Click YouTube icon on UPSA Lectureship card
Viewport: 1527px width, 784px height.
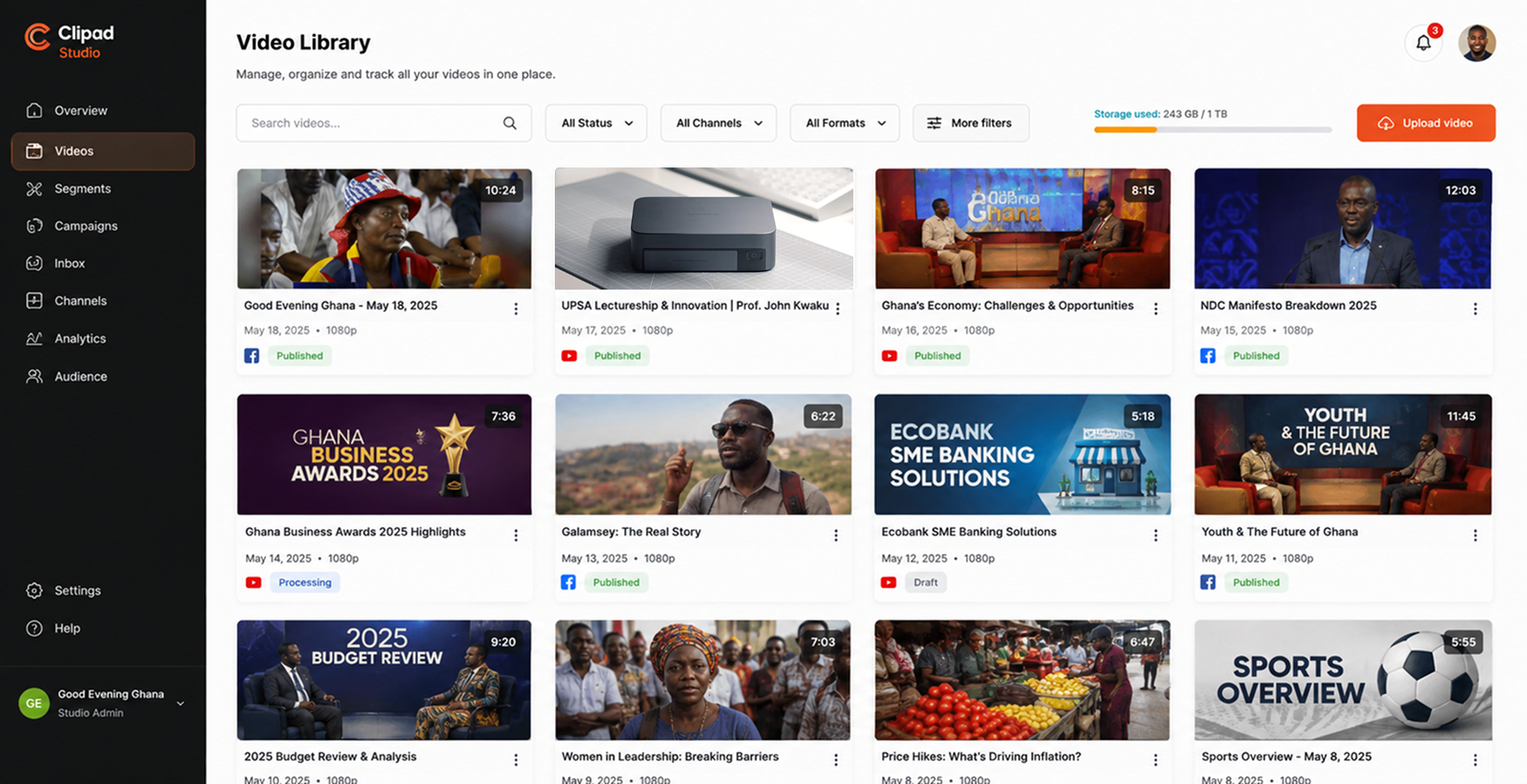click(x=569, y=356)
